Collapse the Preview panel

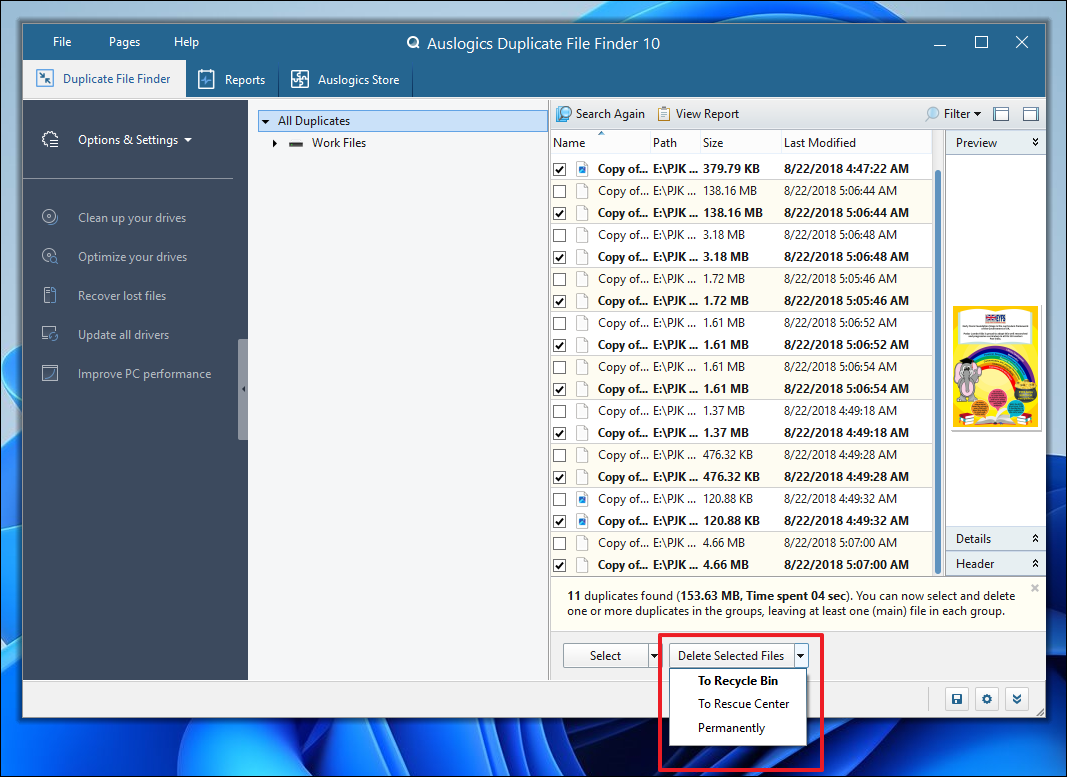(x=1035, y=142)
